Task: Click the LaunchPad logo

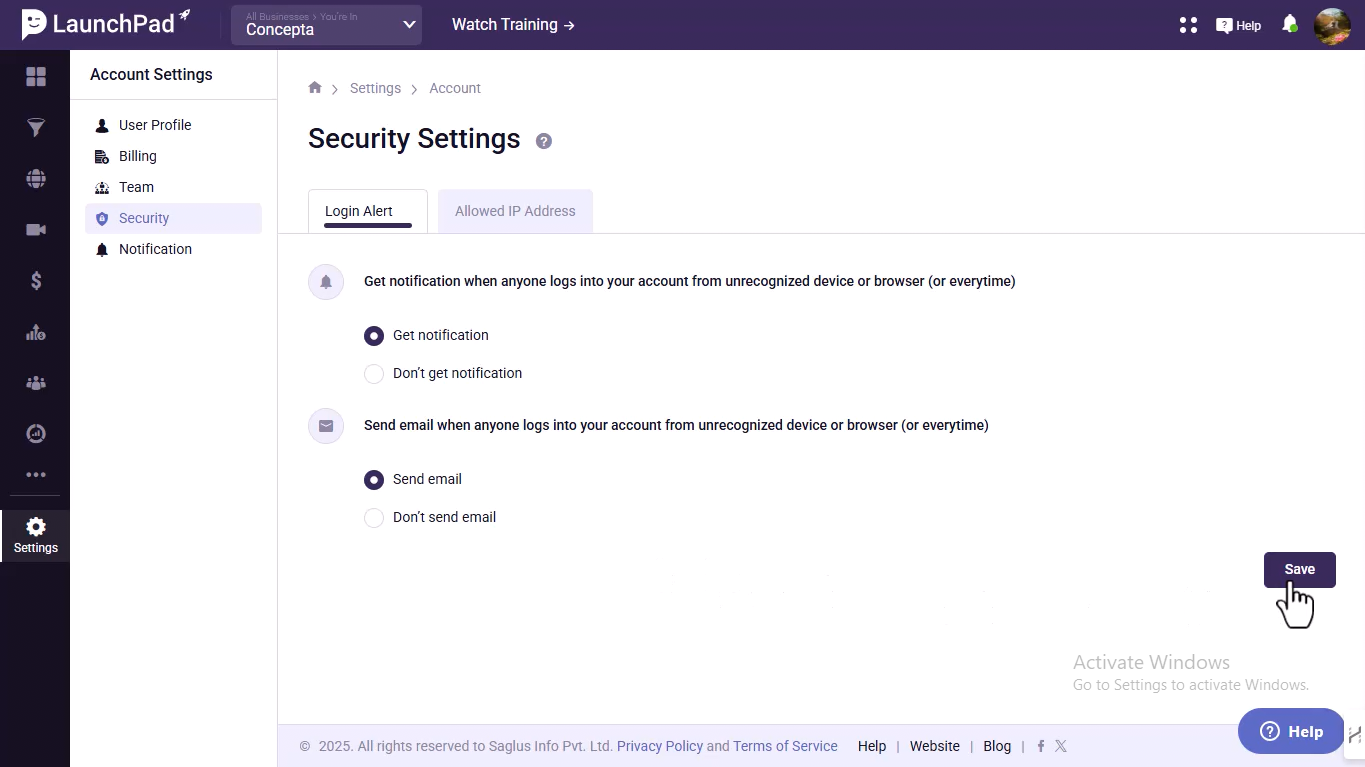Action: [106, 24]
